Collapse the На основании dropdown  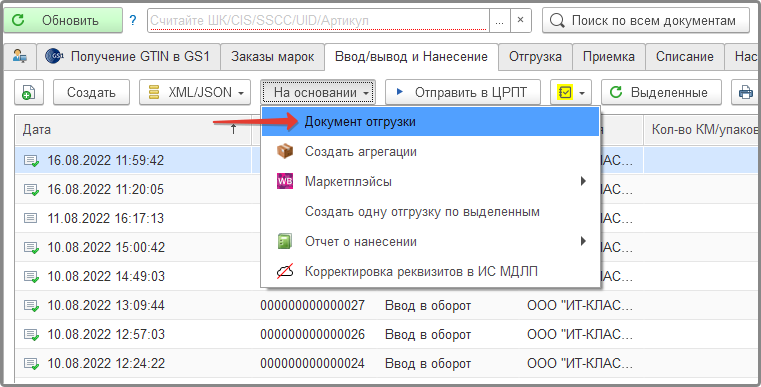click(x=318, y=92)
